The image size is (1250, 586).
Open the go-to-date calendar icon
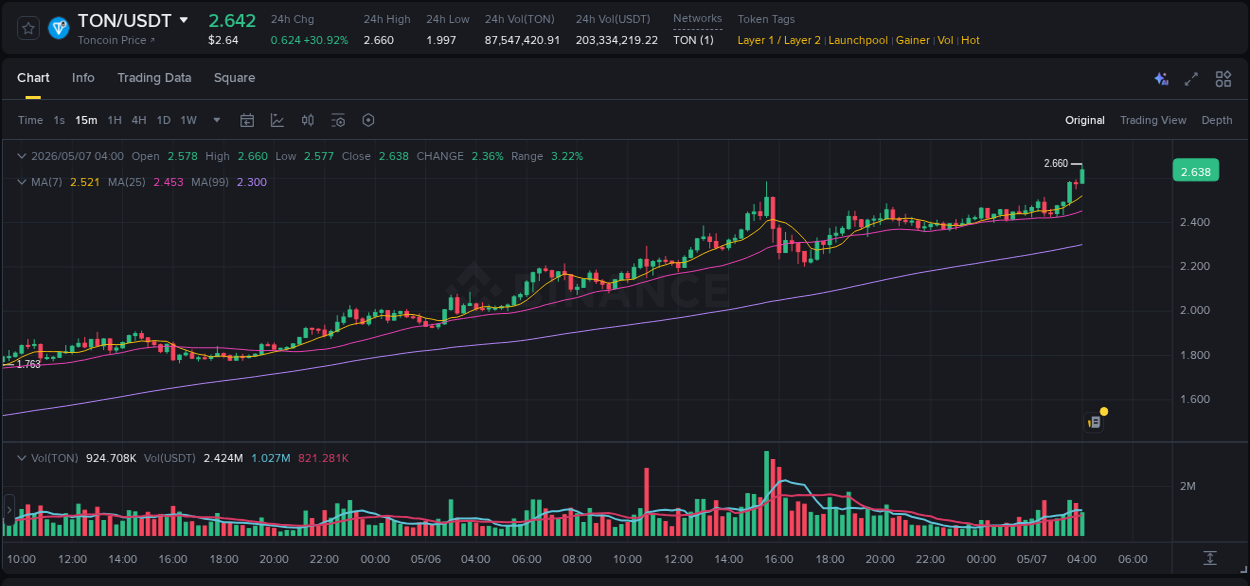click(247, 120)
